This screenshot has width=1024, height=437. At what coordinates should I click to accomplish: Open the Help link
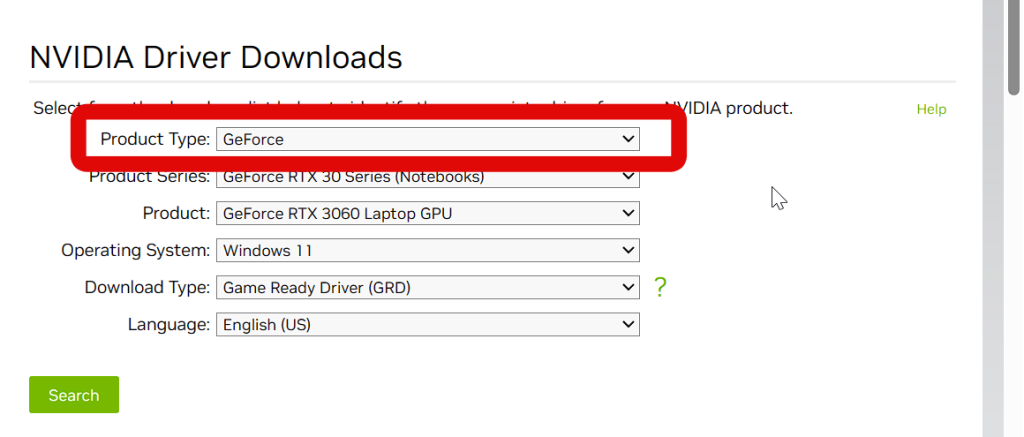(x=931, y=109)
